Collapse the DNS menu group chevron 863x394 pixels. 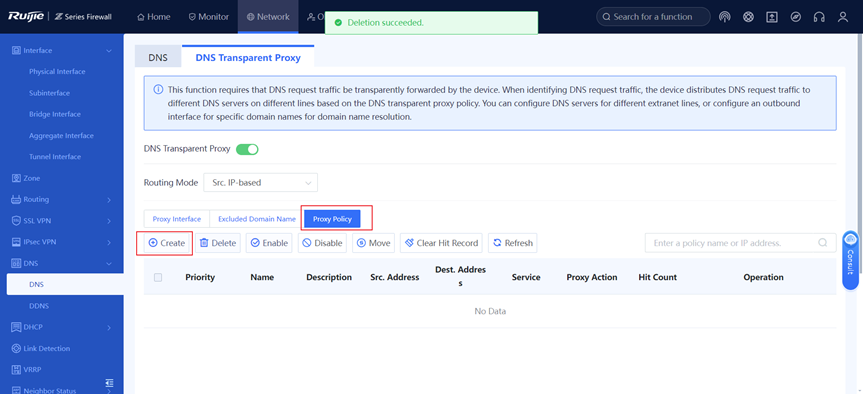[109, 263]
